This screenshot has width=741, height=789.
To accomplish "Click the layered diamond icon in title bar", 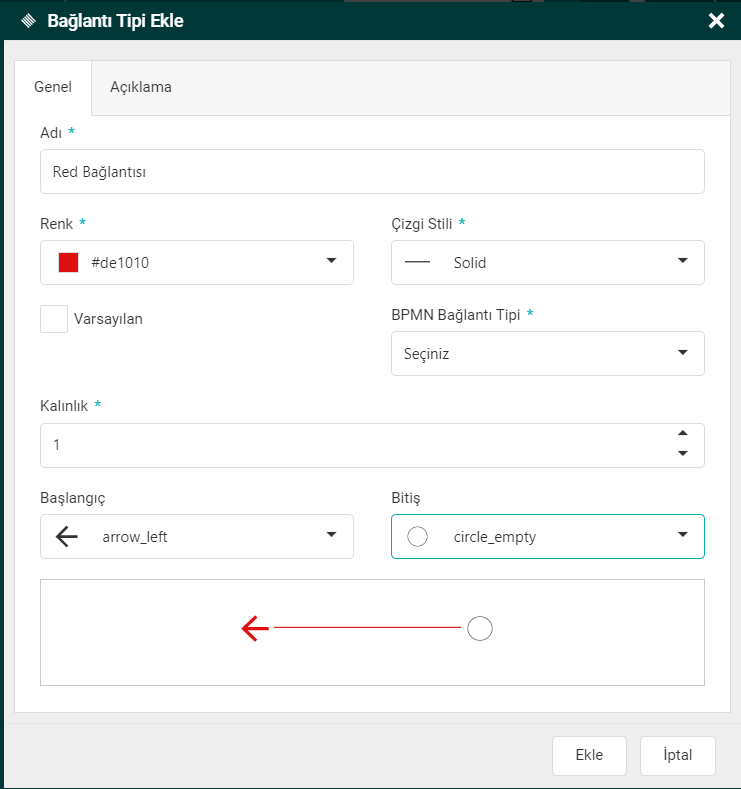I will point(28,20).
